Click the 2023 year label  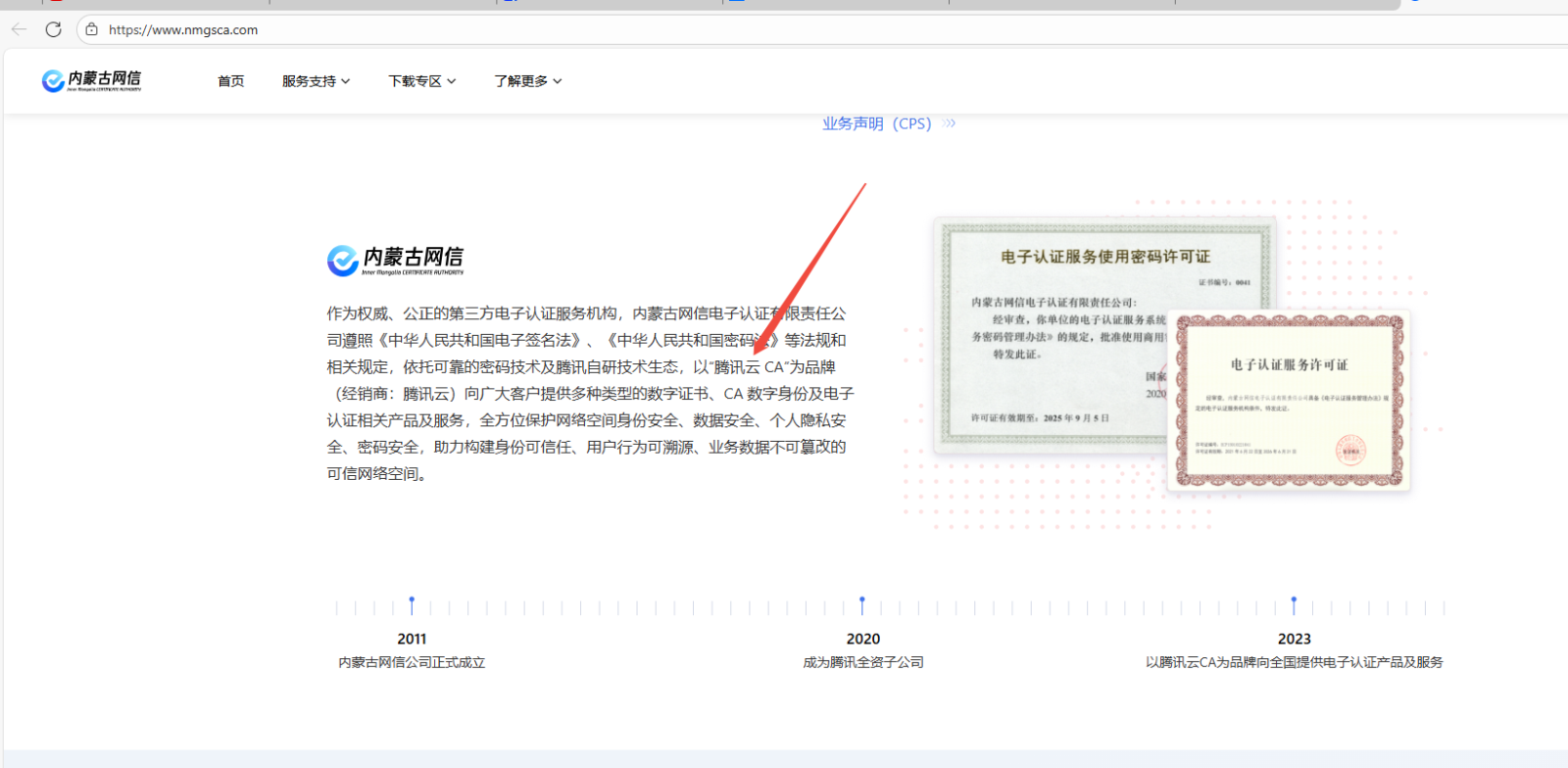(x=1295, y=639)
